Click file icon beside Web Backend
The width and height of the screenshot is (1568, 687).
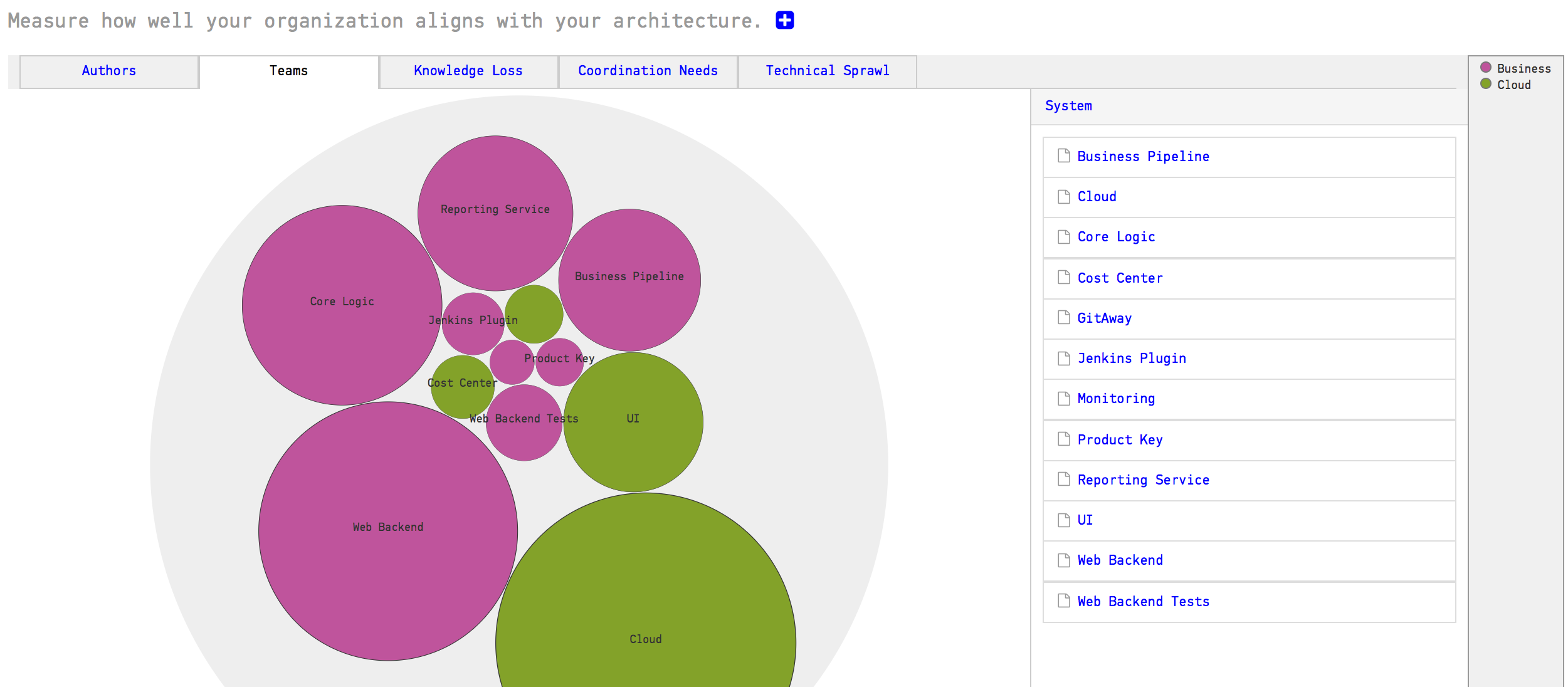pos(1063,560)
